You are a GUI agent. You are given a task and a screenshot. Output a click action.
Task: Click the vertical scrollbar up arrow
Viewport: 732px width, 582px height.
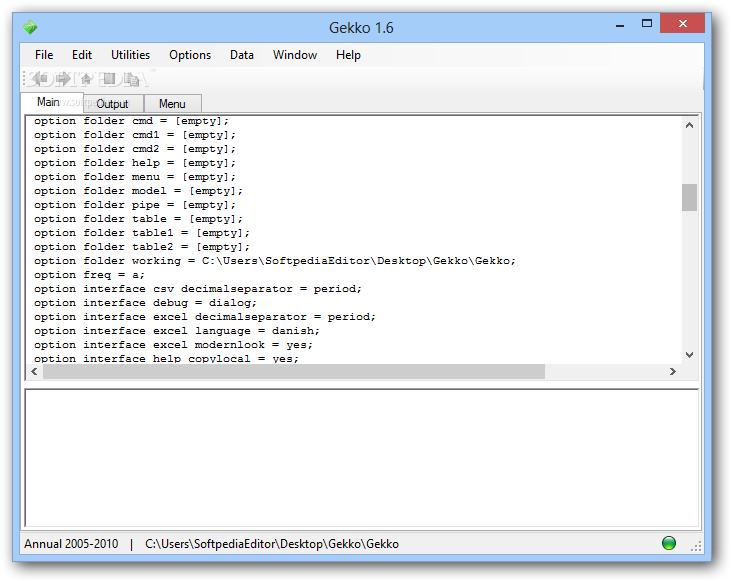pyautogui.click(x=690, y=126)
